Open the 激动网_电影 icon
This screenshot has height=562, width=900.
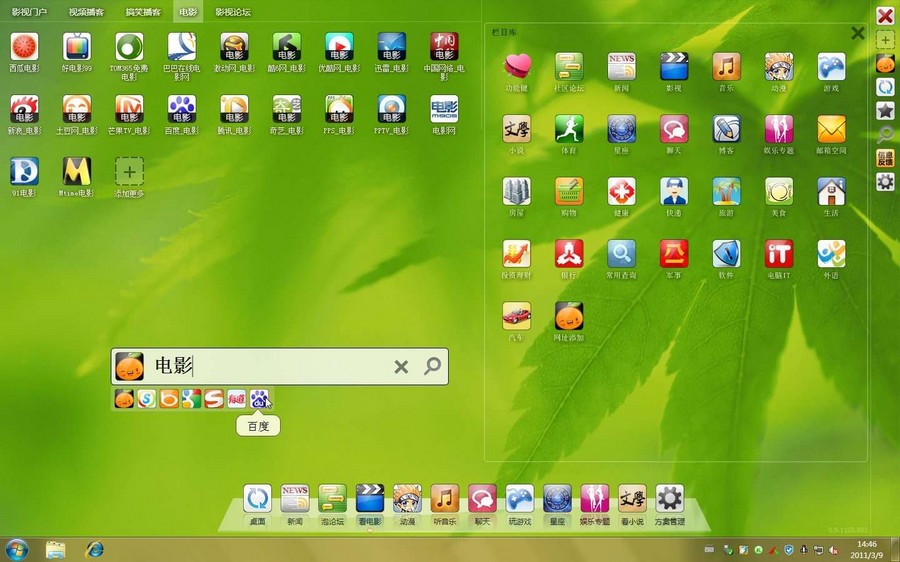tap(234, 46)
